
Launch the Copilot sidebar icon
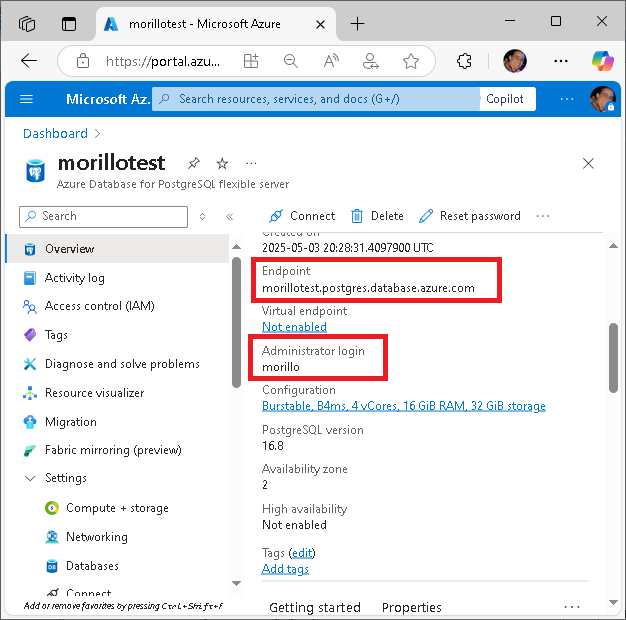(603, 61)
